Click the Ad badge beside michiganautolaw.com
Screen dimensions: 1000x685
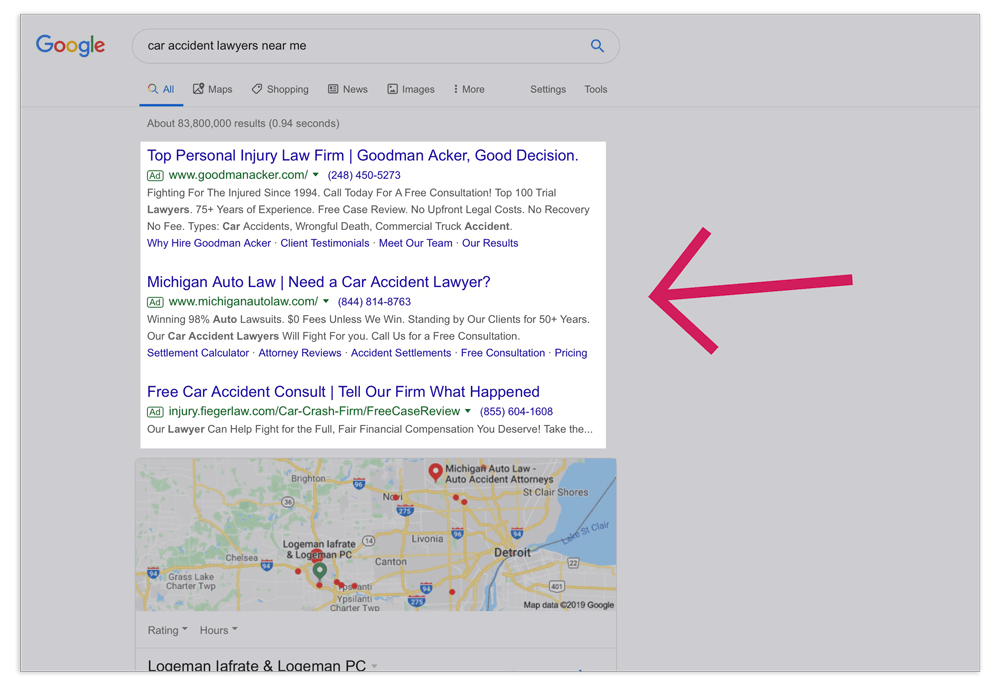(x=155, y=302)
